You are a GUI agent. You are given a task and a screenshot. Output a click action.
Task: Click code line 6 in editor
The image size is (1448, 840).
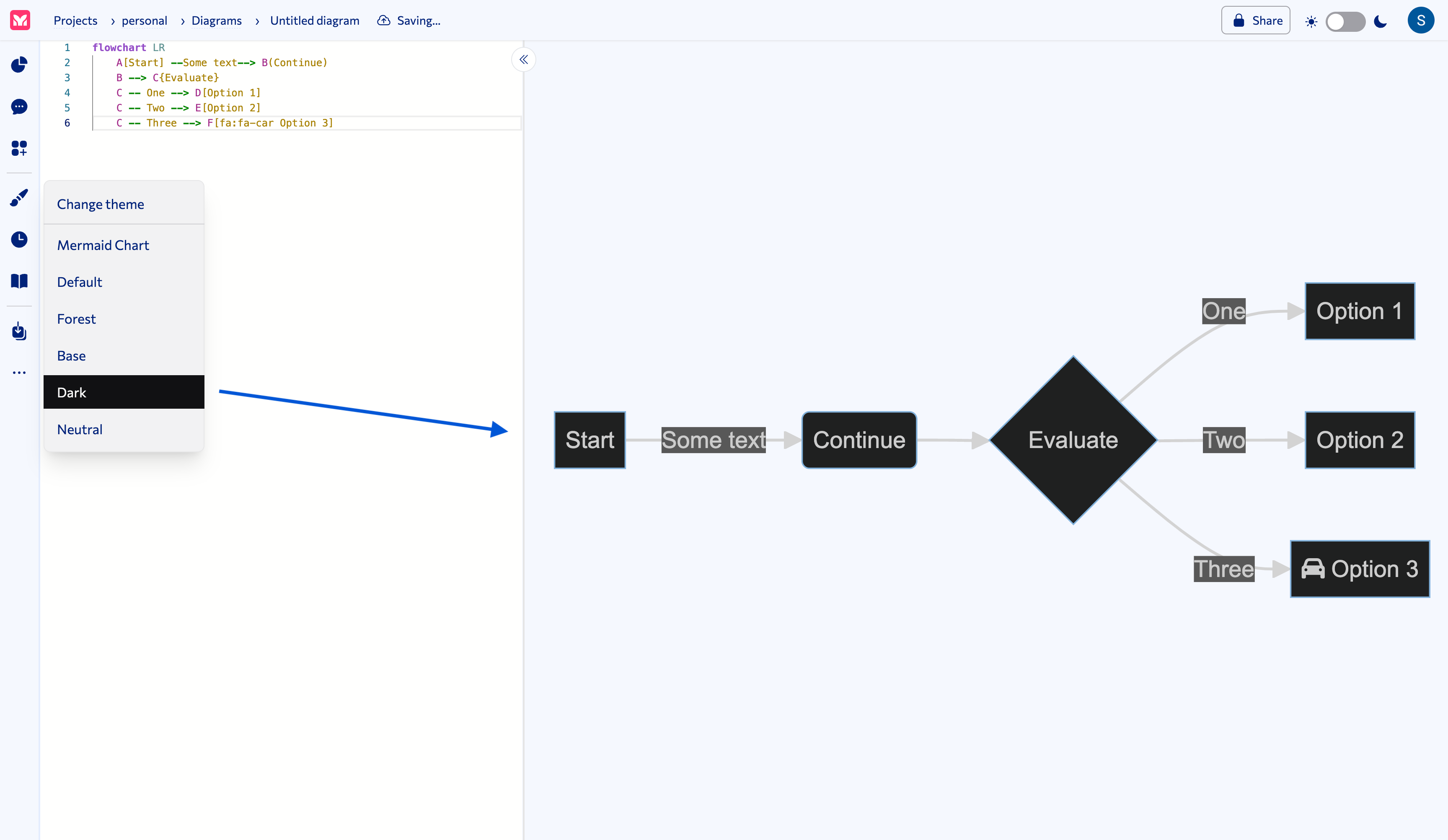click(x=224, y=123)
